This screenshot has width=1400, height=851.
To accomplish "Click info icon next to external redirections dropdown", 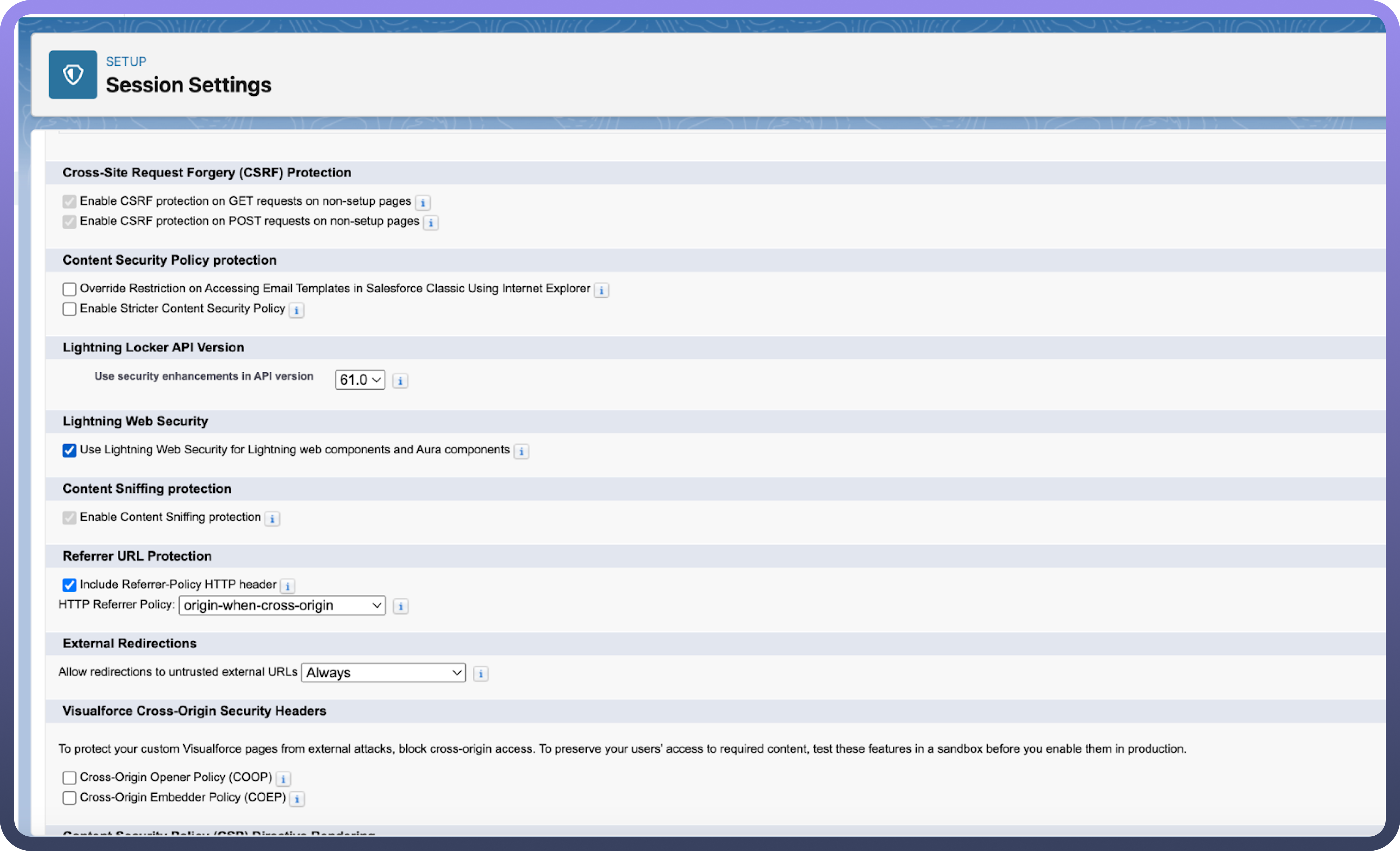I will pos(481,674).
